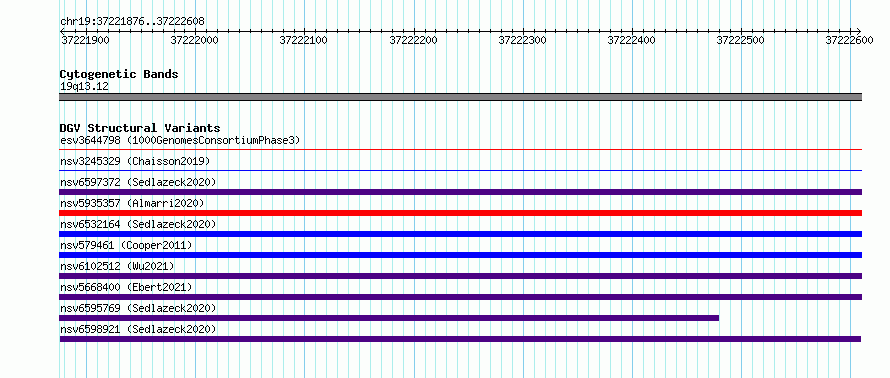This screenshot has width=890, height=378.
Task: Click the esv3644798 variant label
Action: (x=180, y=140)
